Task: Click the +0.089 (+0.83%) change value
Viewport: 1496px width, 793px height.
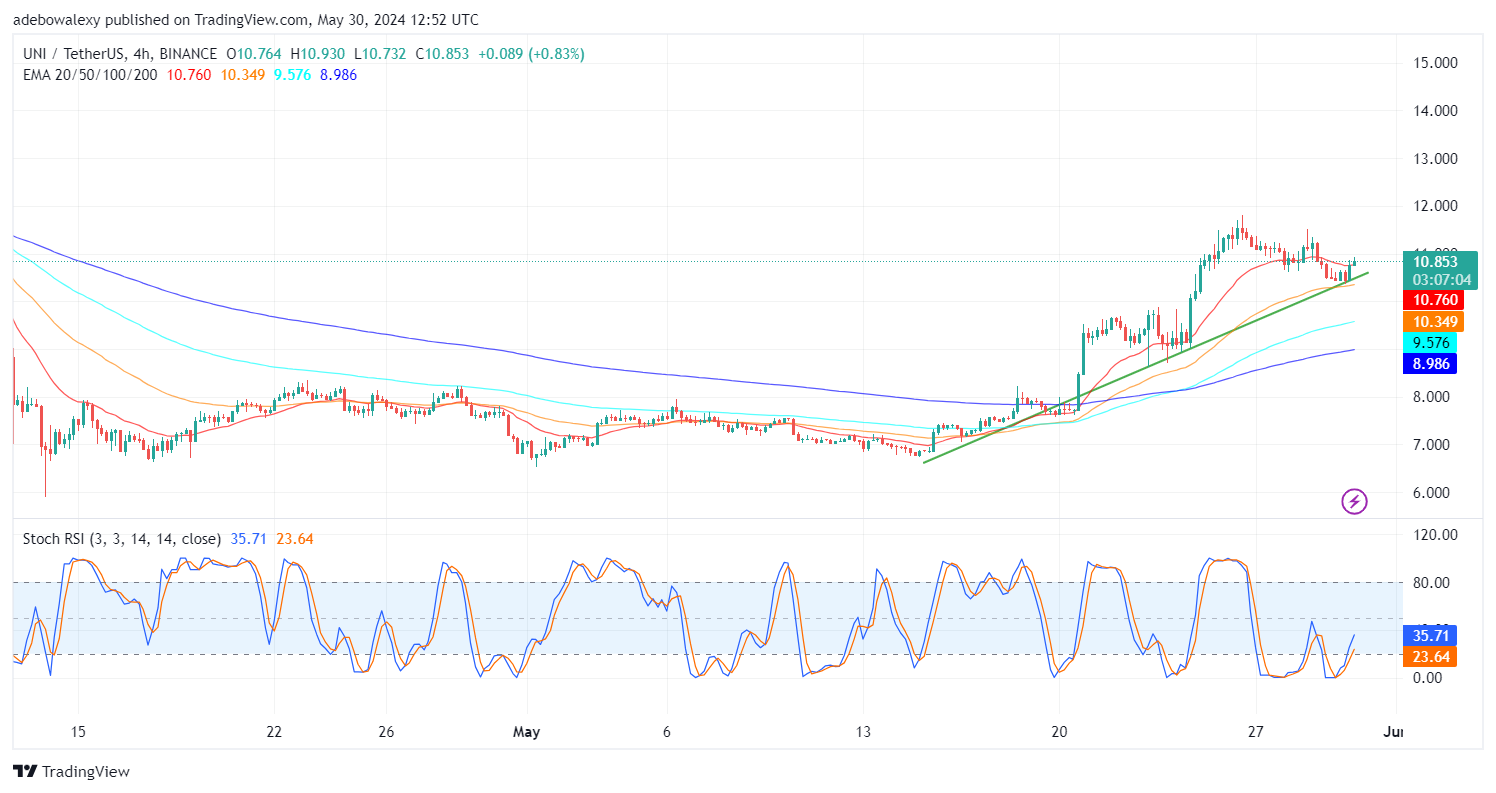Action: 529,54
